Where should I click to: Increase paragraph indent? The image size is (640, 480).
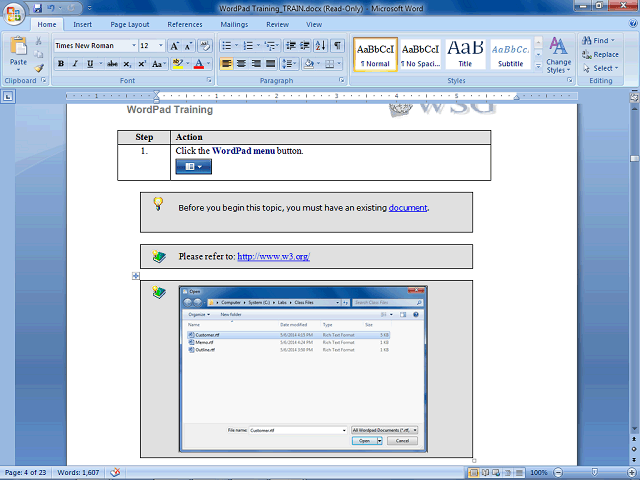pos(305,45)
